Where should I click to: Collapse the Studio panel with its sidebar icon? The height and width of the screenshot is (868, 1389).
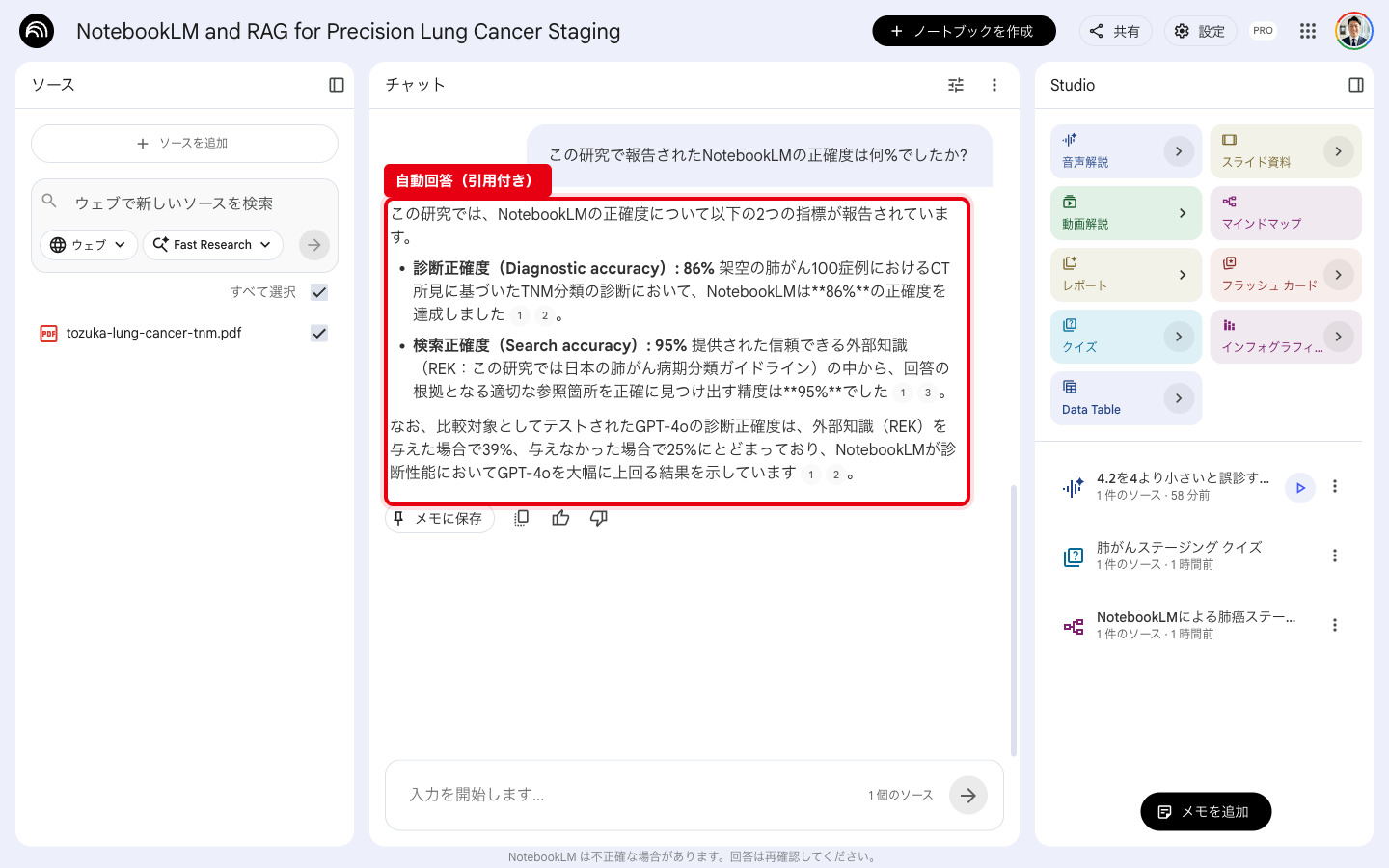(1356, 85)
